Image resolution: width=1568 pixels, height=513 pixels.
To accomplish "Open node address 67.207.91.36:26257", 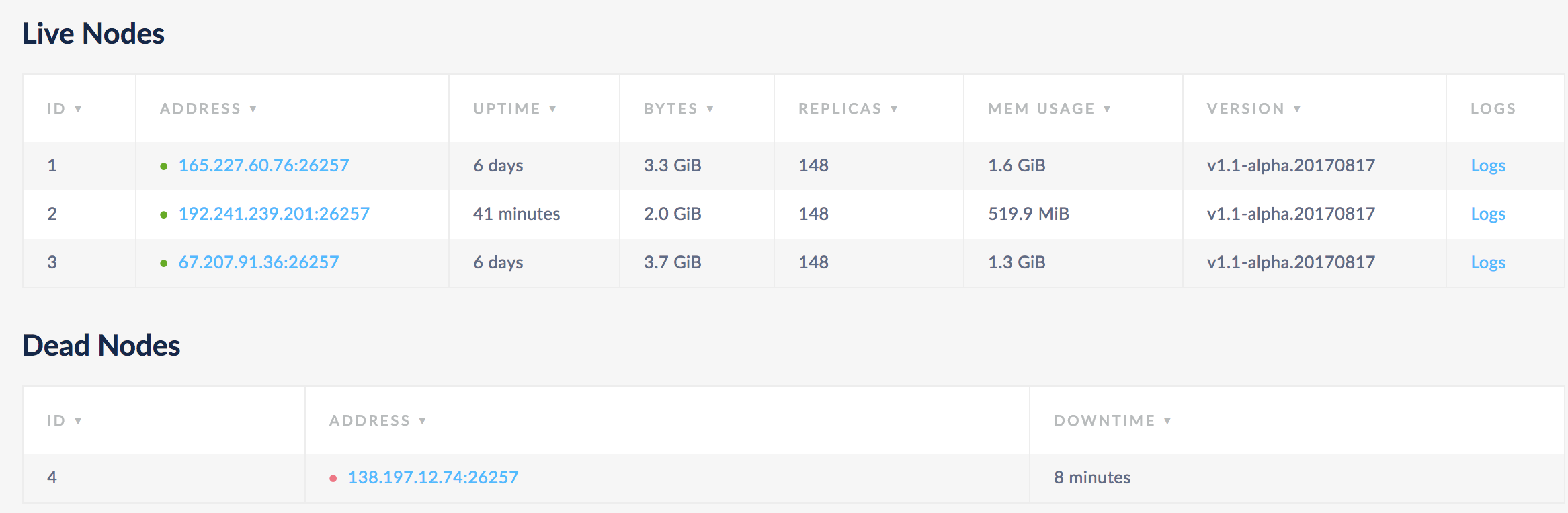I will pos(258,262).
